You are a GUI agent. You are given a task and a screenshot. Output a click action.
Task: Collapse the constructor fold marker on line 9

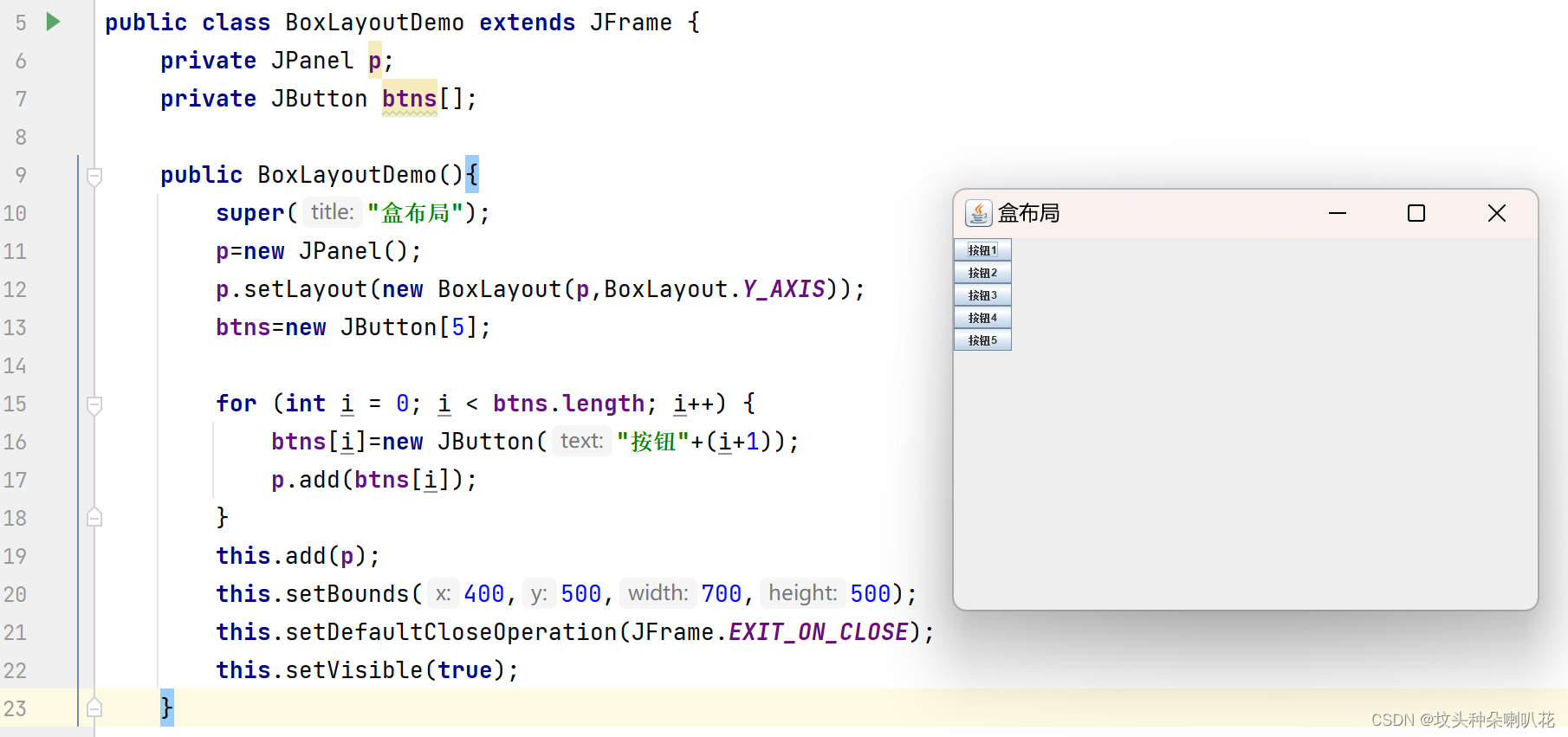(94, 176)
